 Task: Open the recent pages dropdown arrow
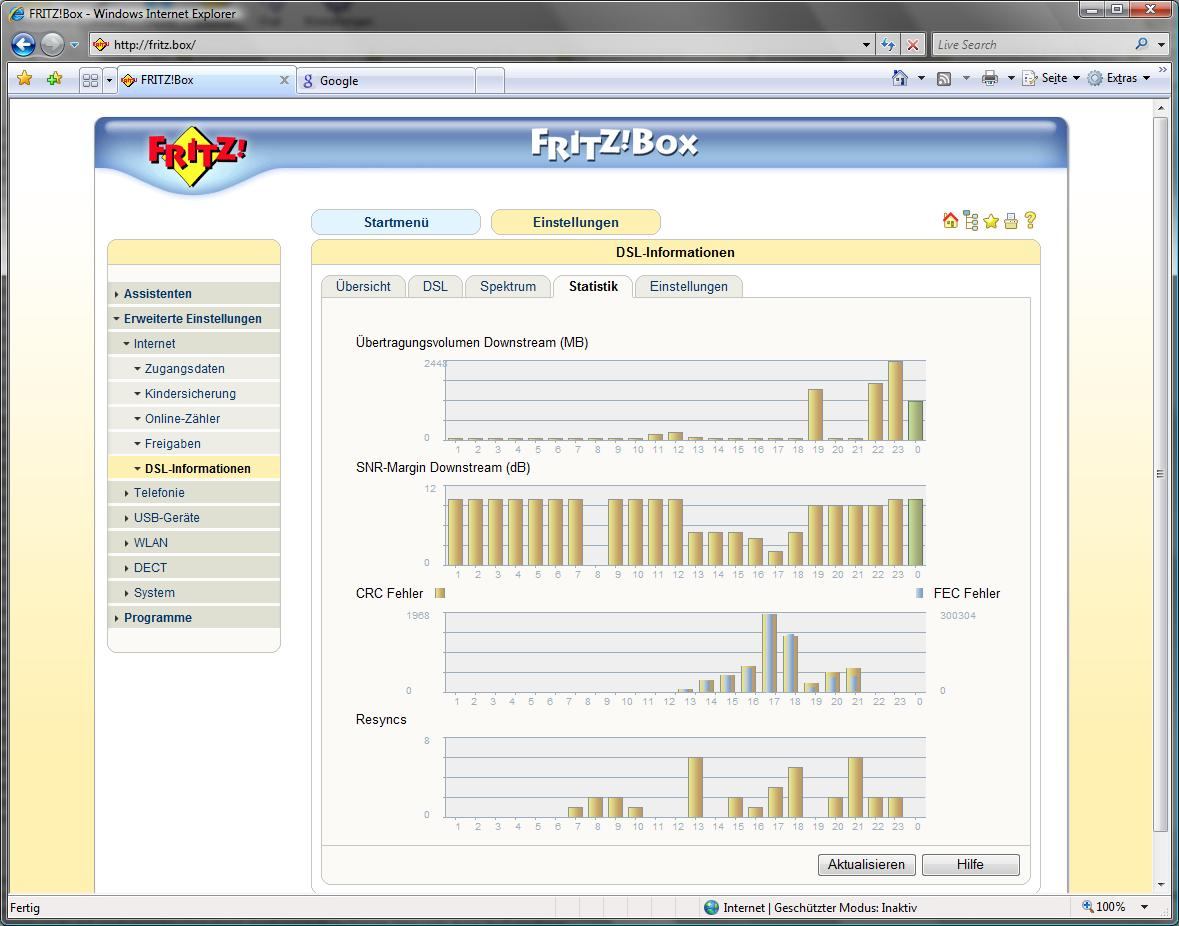point(74,44)
